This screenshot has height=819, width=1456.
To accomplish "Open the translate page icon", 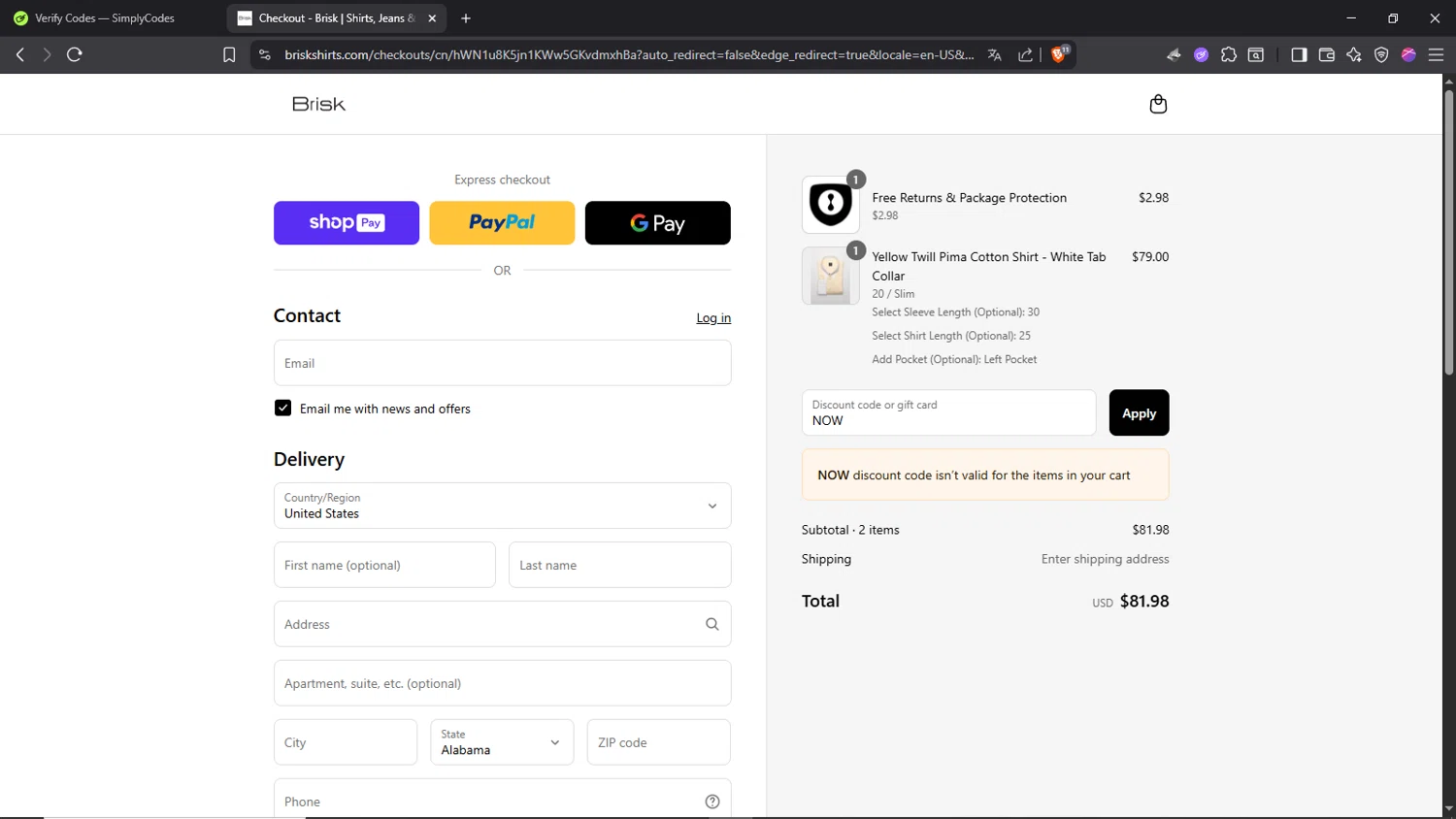I will click(994, 55).
